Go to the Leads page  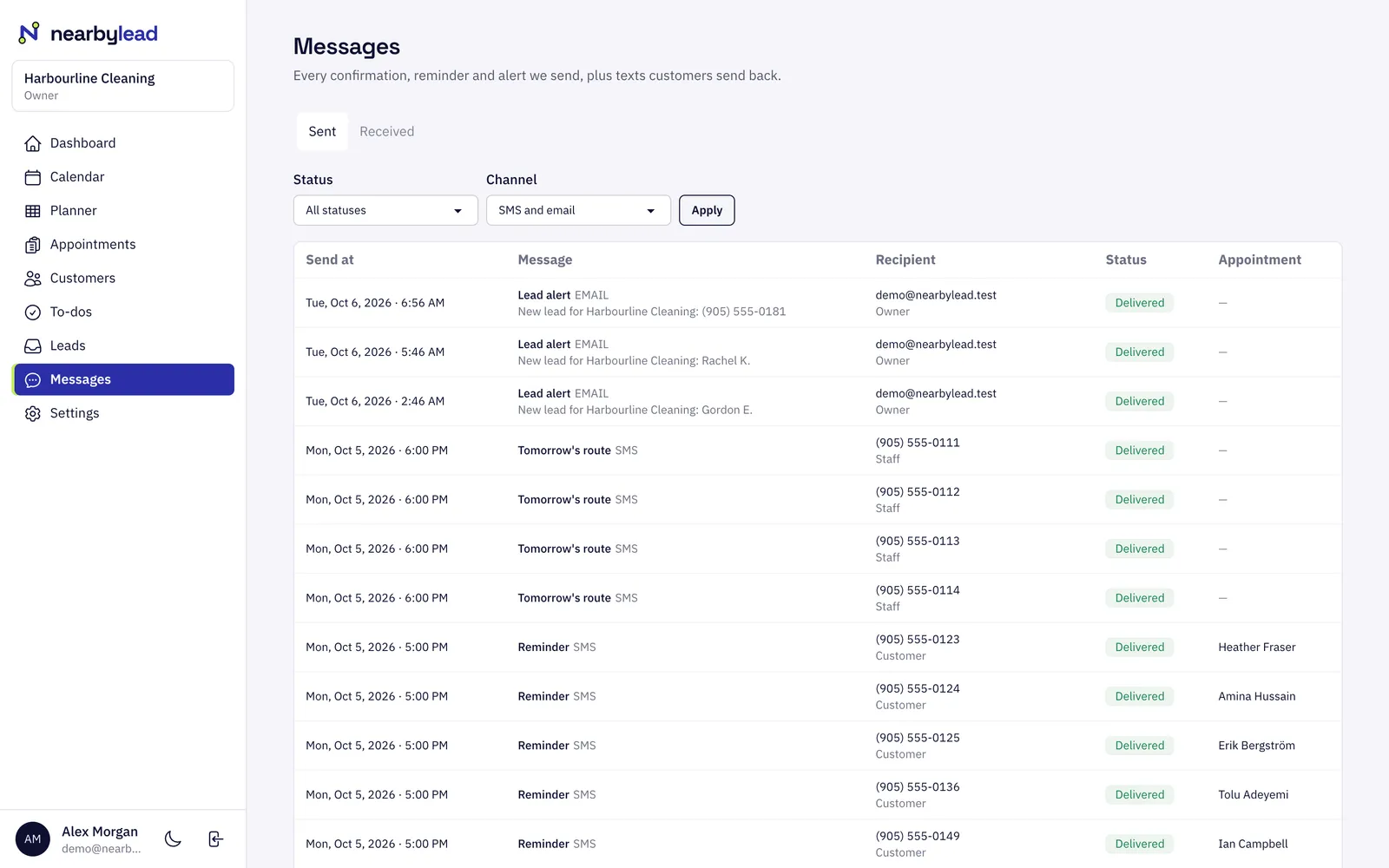pyautogui.click(x=123, y=346)
